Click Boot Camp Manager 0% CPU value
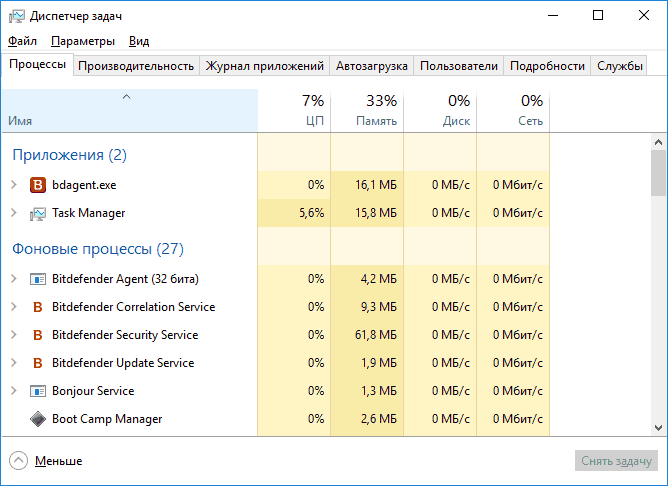This screenshot has height=486, width=668. click(x=316, y=419)
